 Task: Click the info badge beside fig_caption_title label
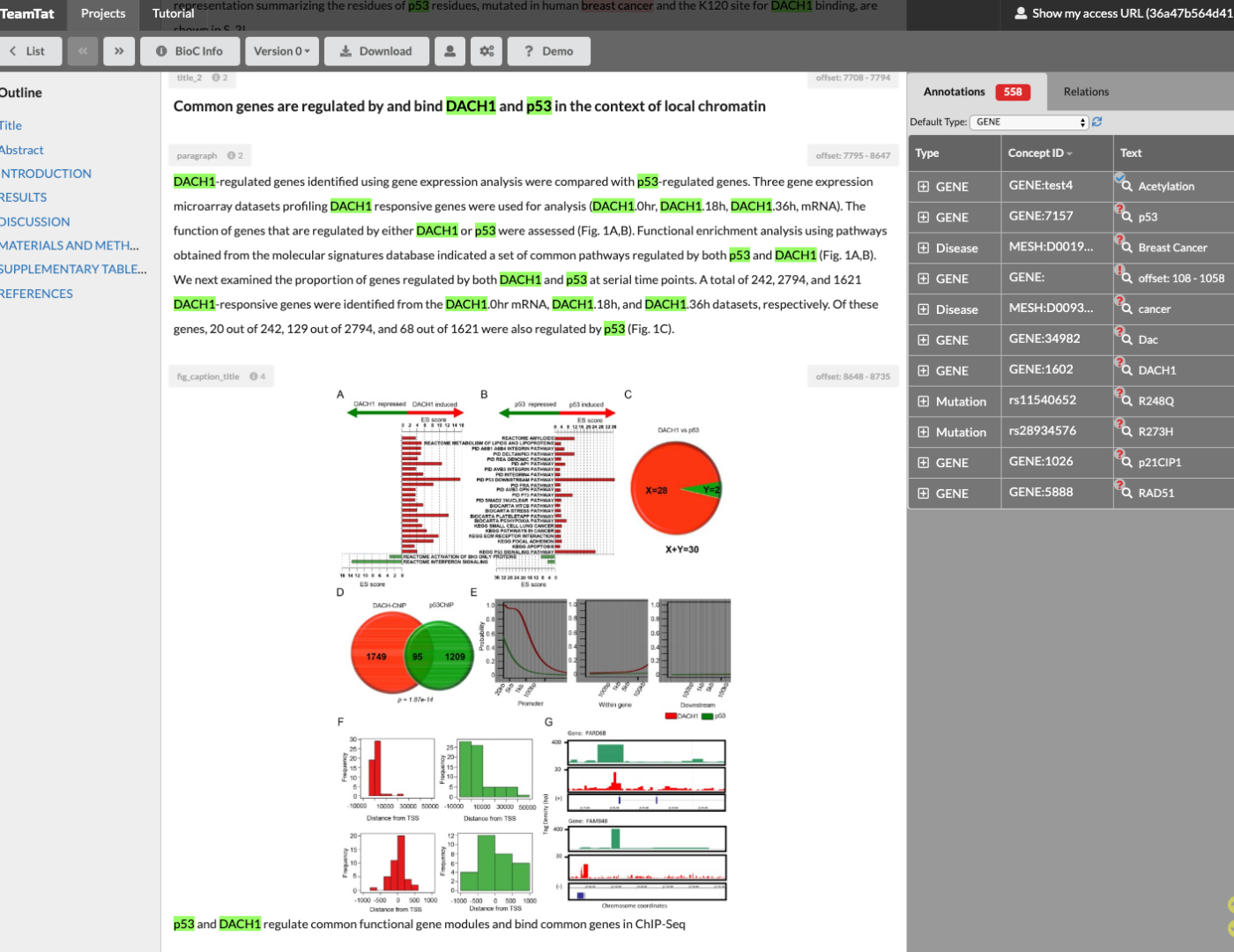tap(257, 376)
